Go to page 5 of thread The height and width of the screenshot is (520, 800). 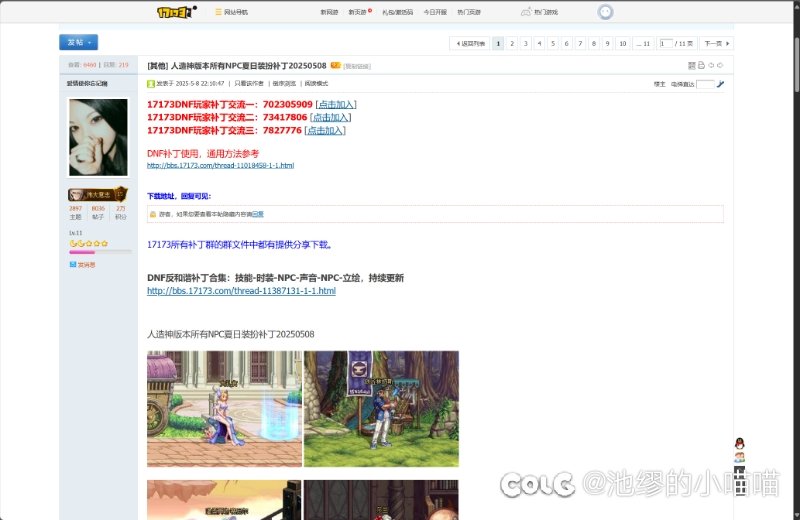[553, 43]
